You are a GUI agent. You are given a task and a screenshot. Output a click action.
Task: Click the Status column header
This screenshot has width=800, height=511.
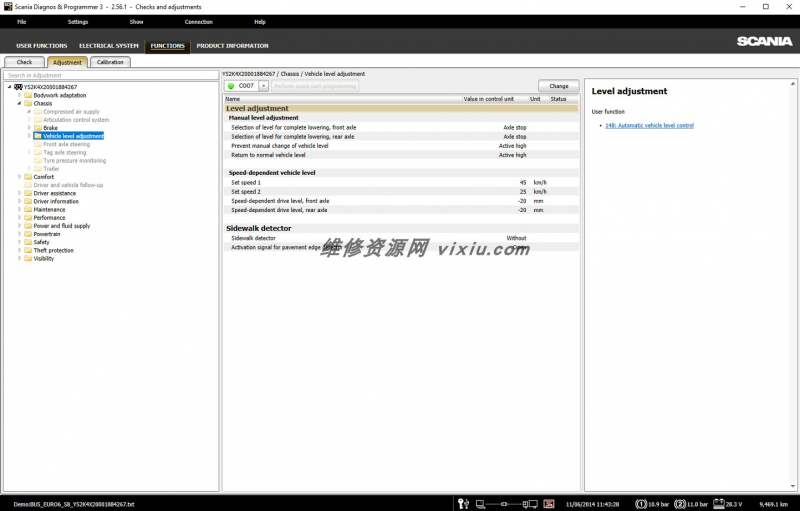tap(558, 99)
